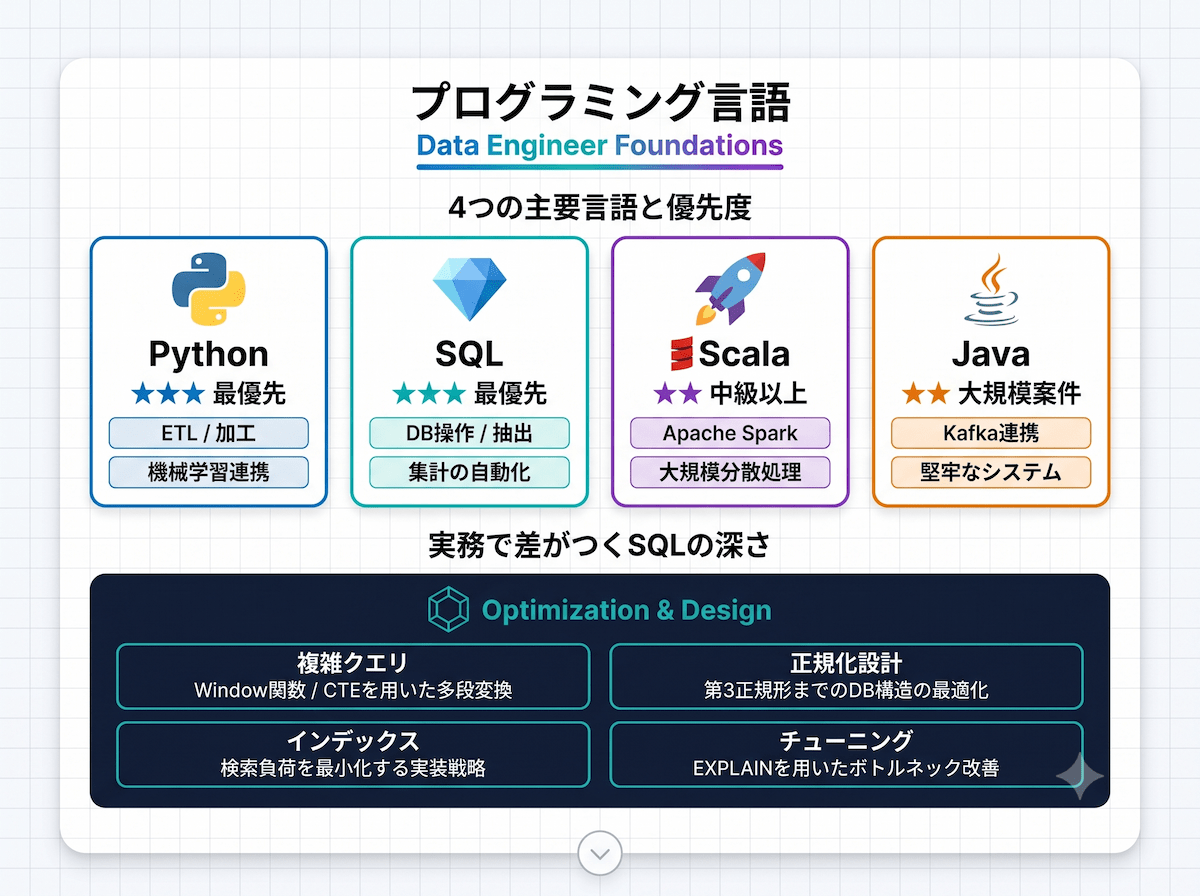Click the Java card title

coord(991,354)
